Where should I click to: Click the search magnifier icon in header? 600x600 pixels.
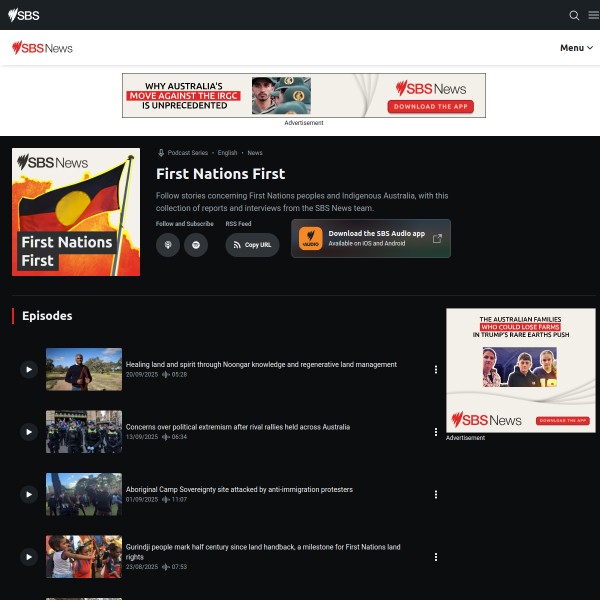[x=574, y=15]
